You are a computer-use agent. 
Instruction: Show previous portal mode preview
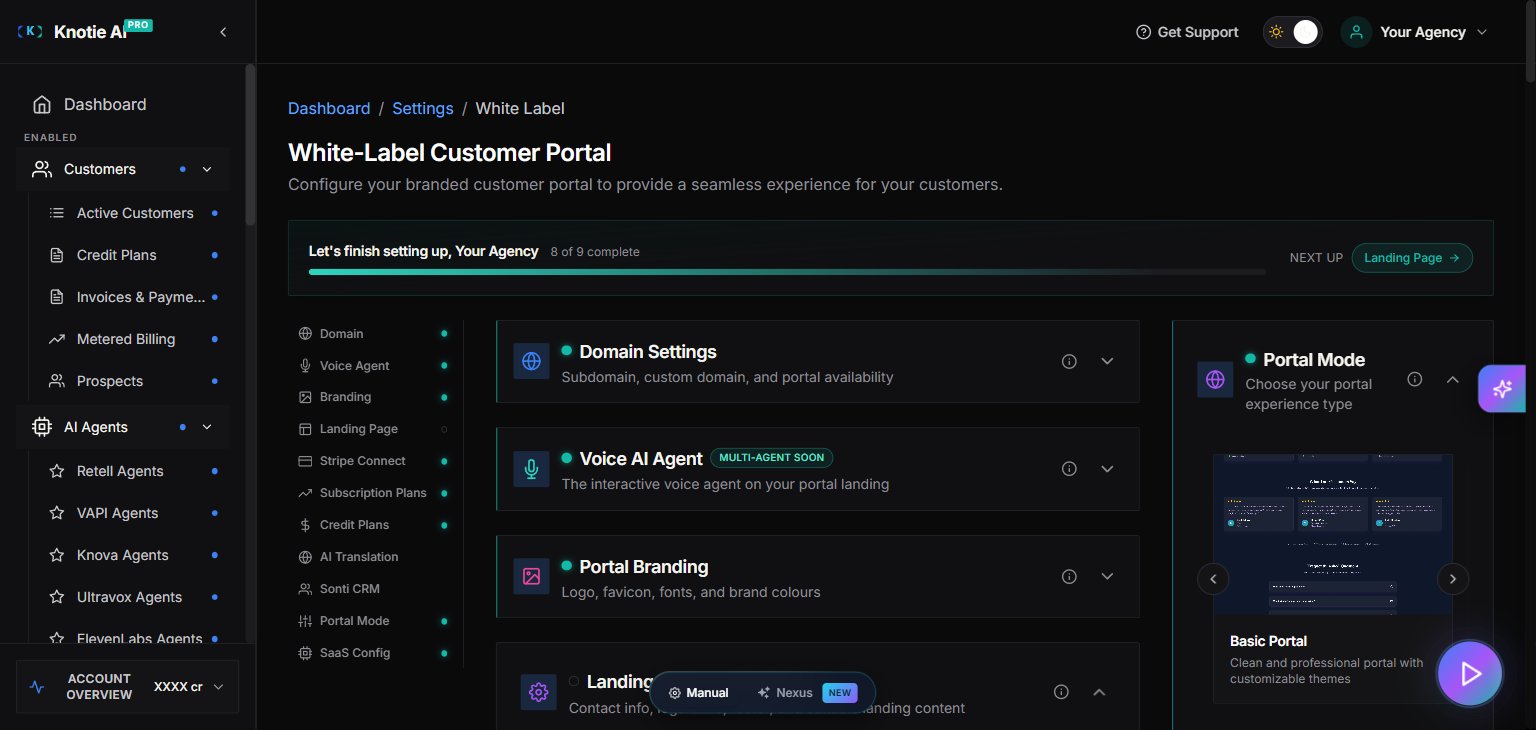pyautogui.click(x=1214, y=578)
